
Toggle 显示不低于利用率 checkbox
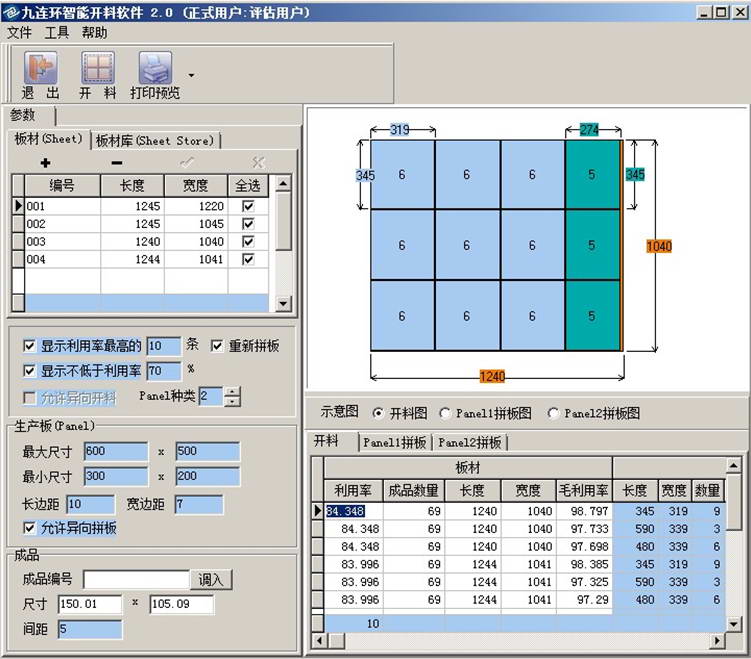(29, 371)
